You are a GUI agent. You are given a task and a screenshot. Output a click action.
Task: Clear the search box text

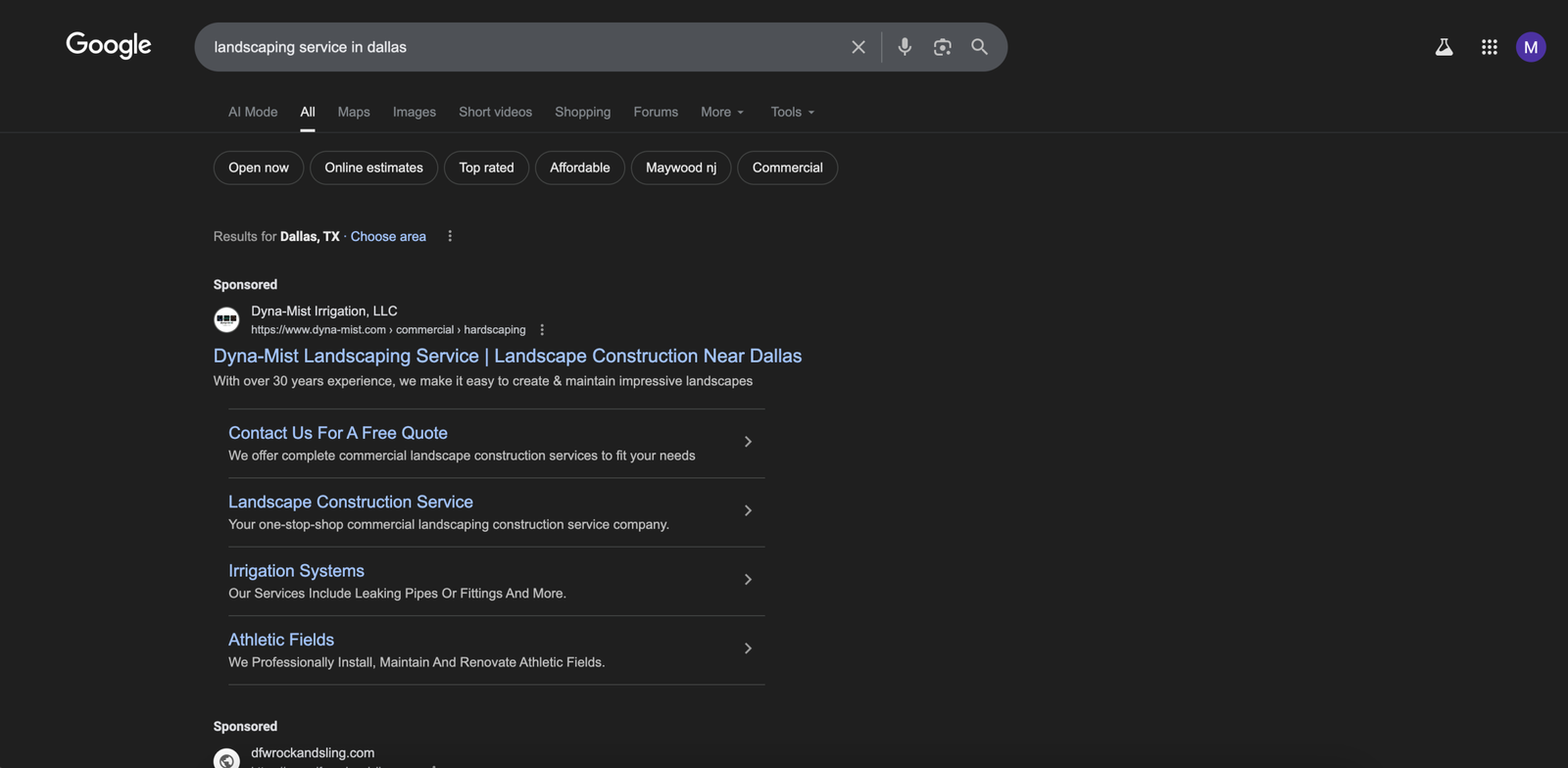(x=857, y=47)
